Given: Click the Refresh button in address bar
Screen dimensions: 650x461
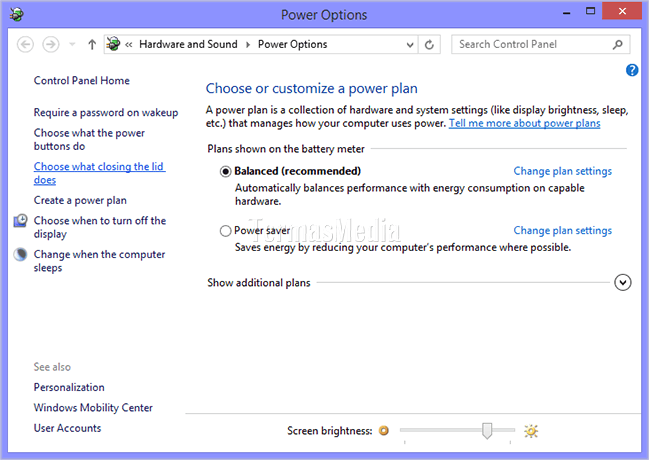Looking at the screenshot, I should click(430, 44).
